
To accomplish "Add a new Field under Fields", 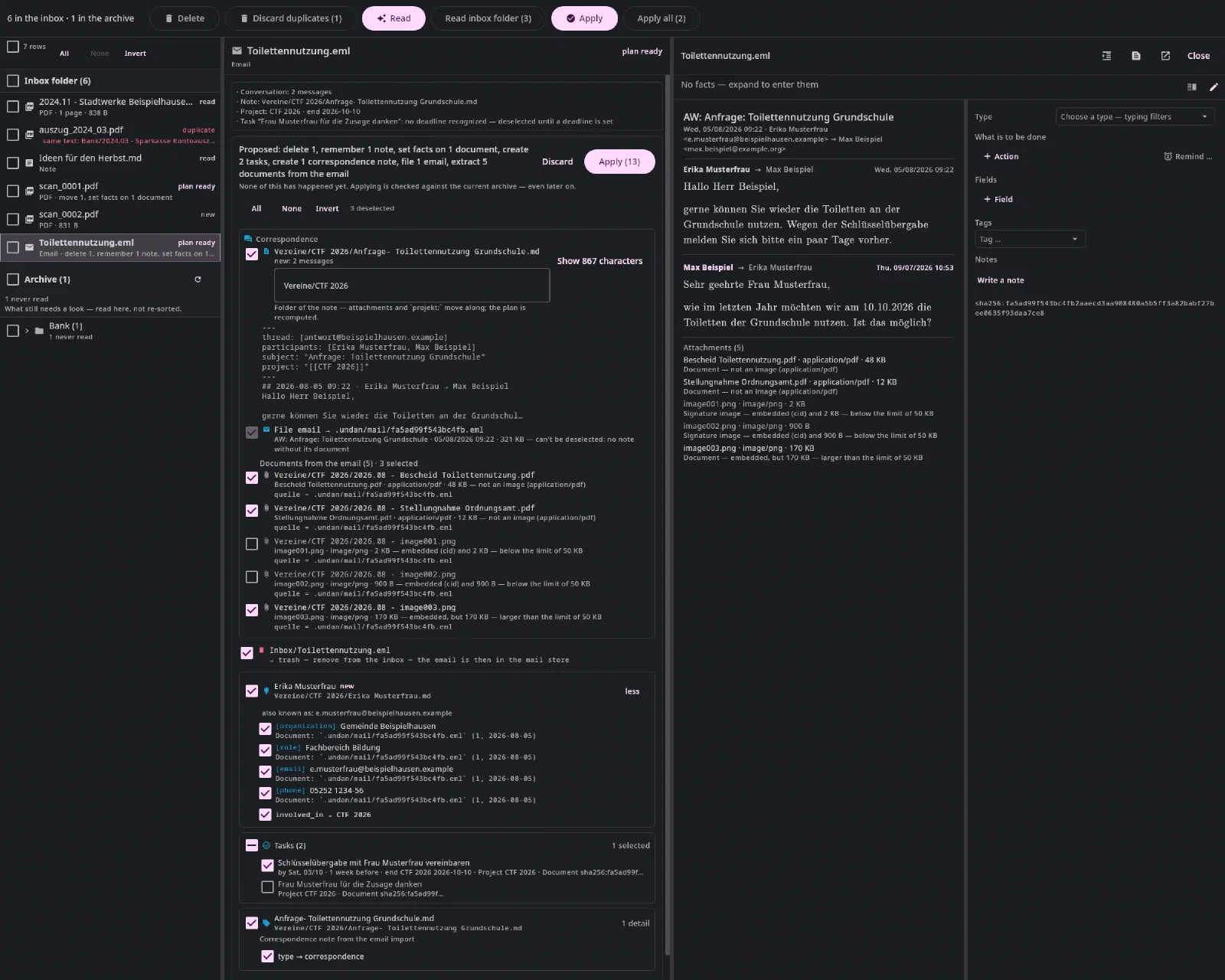I will point(998,199).
